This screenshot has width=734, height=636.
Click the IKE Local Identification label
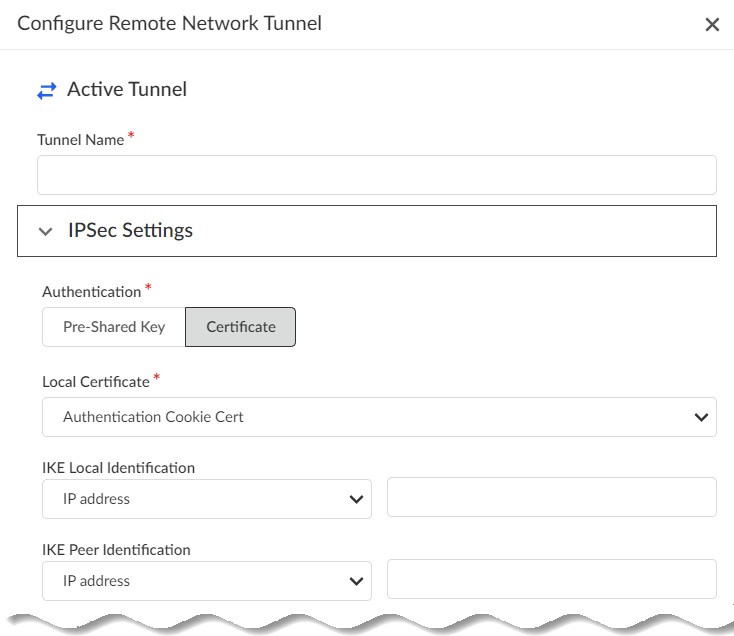tap(118, 468)
